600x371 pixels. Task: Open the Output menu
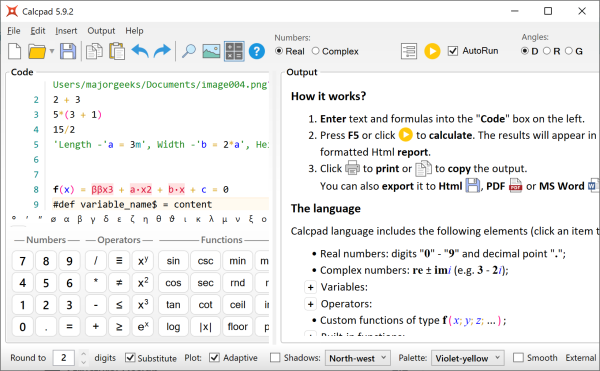pos(101,31)
